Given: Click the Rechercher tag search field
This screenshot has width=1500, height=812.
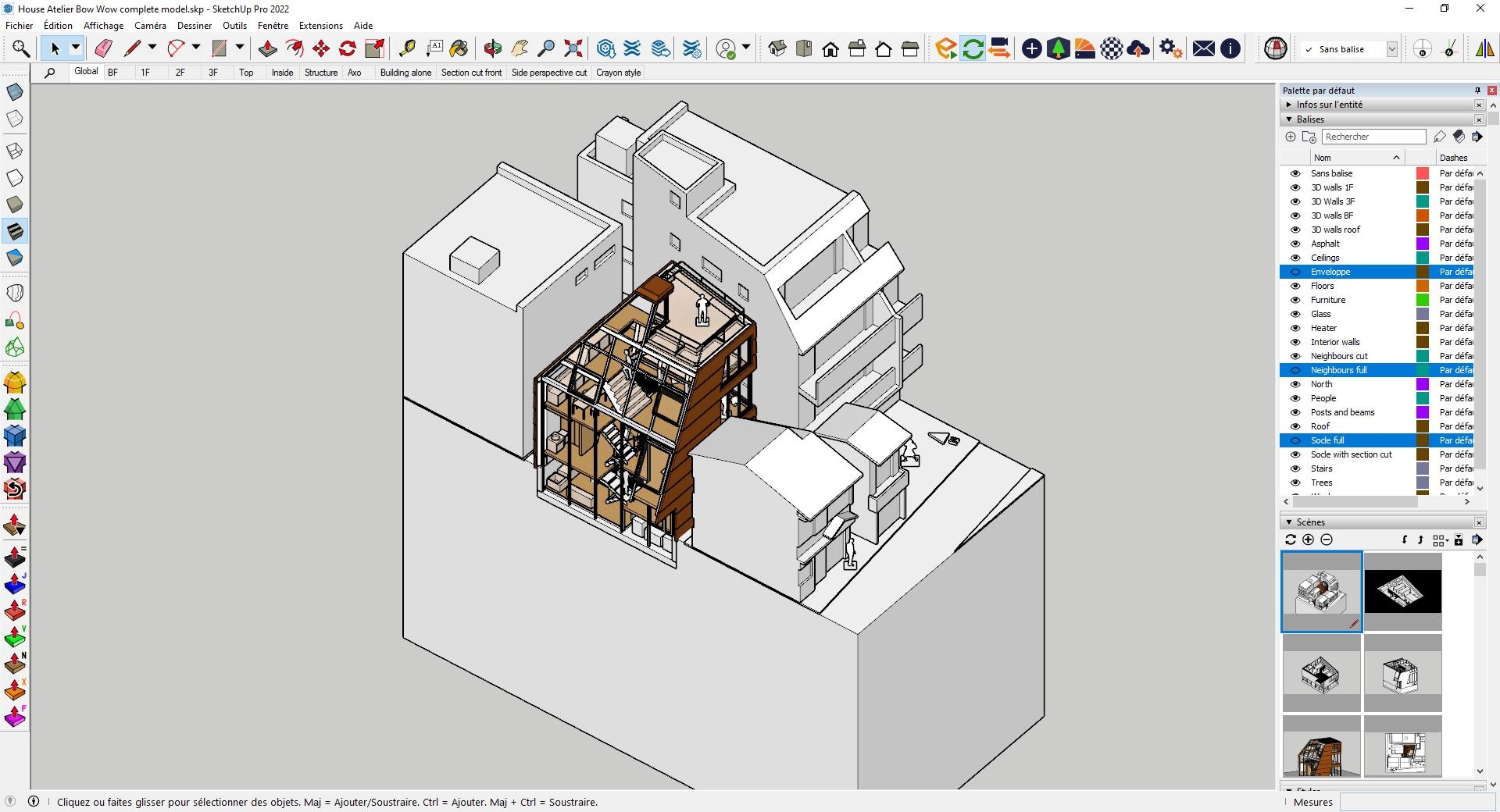Looking at the screenshot, I should click(x=1374, y=137).
